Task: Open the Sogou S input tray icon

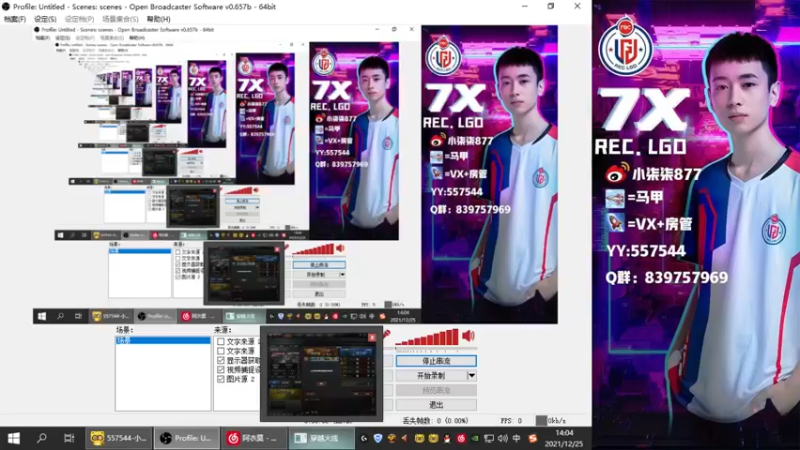Action: [x=533, y=438]
